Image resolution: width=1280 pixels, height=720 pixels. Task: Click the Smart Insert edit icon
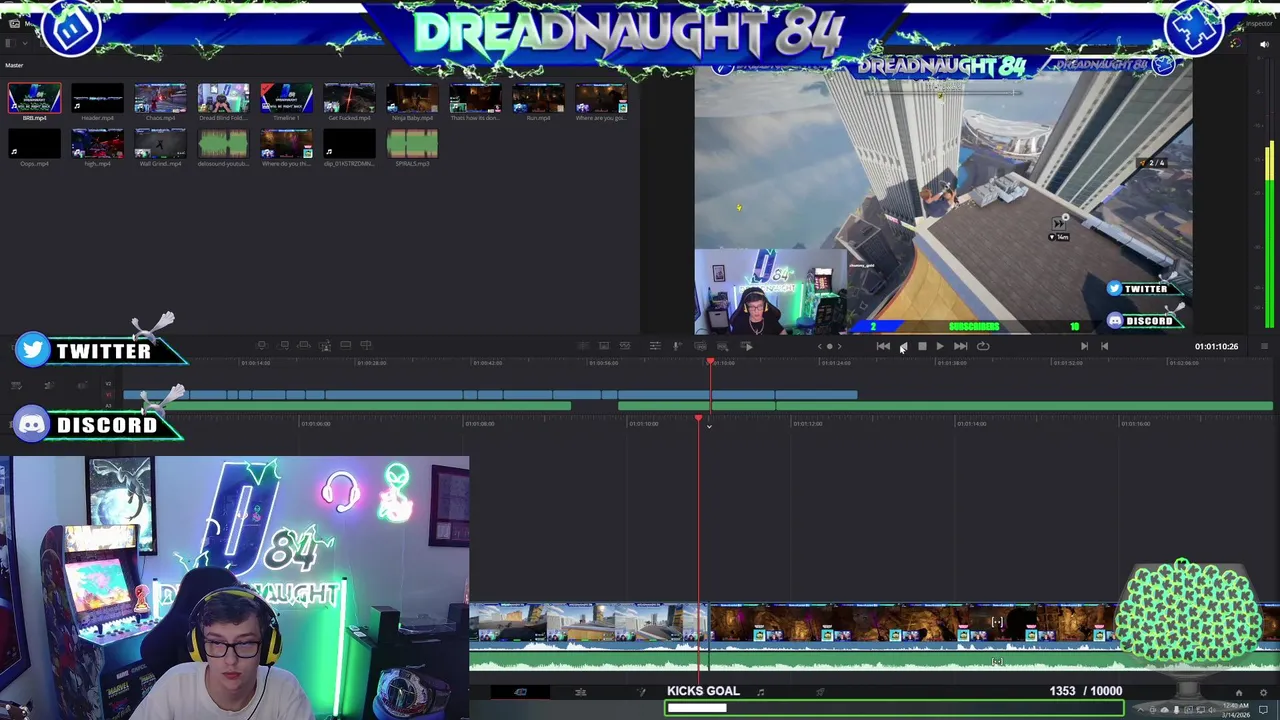click(262, 346)
